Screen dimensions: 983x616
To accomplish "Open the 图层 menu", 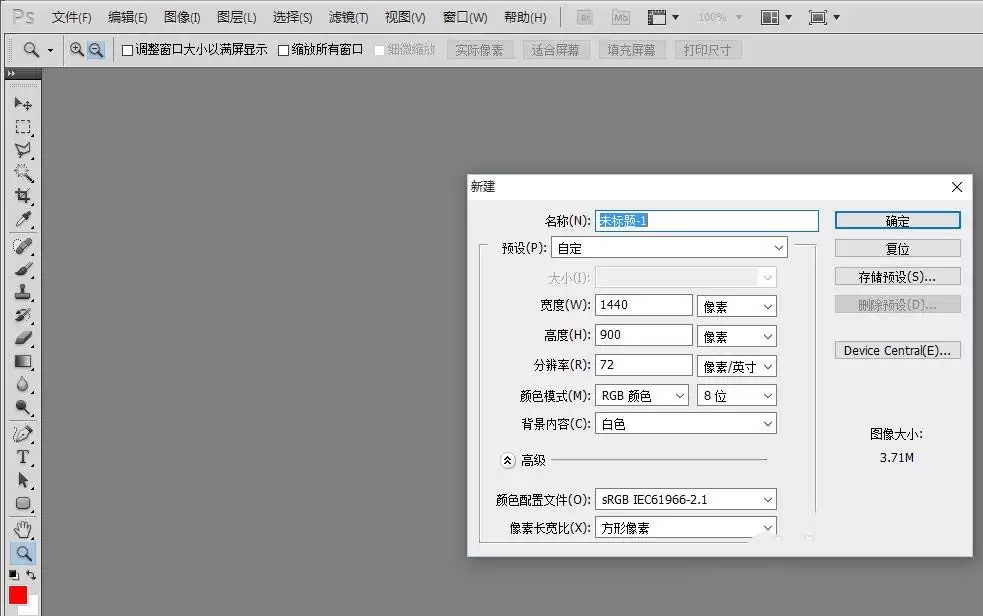I will [x=236, y=18].
